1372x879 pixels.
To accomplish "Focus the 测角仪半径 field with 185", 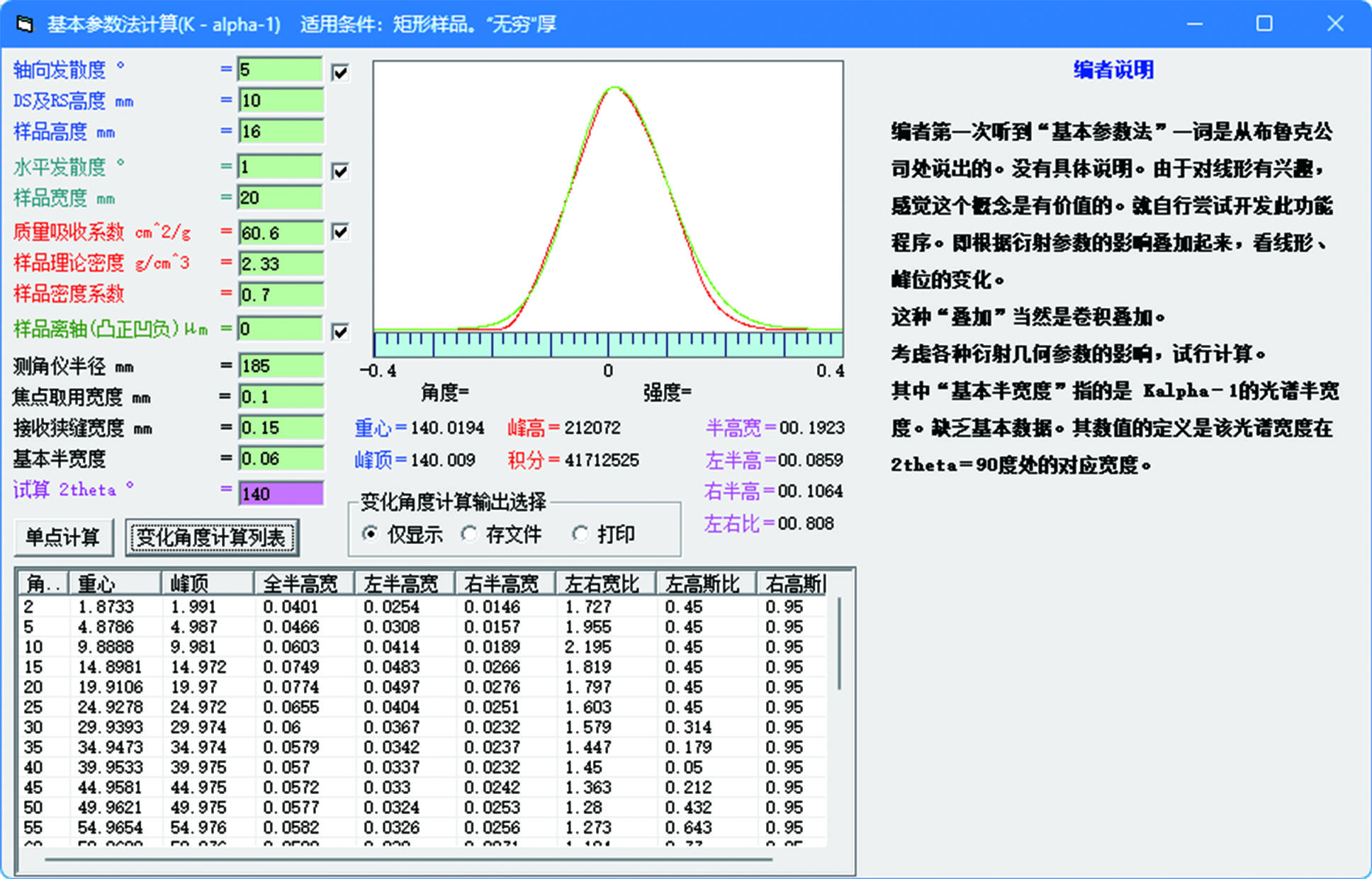I will pos(281,365).
